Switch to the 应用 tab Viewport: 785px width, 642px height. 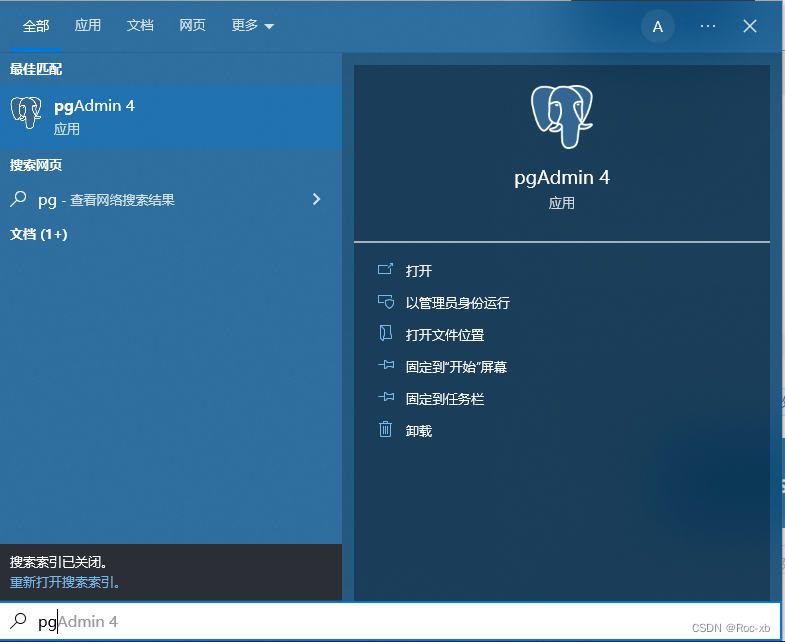88,25
